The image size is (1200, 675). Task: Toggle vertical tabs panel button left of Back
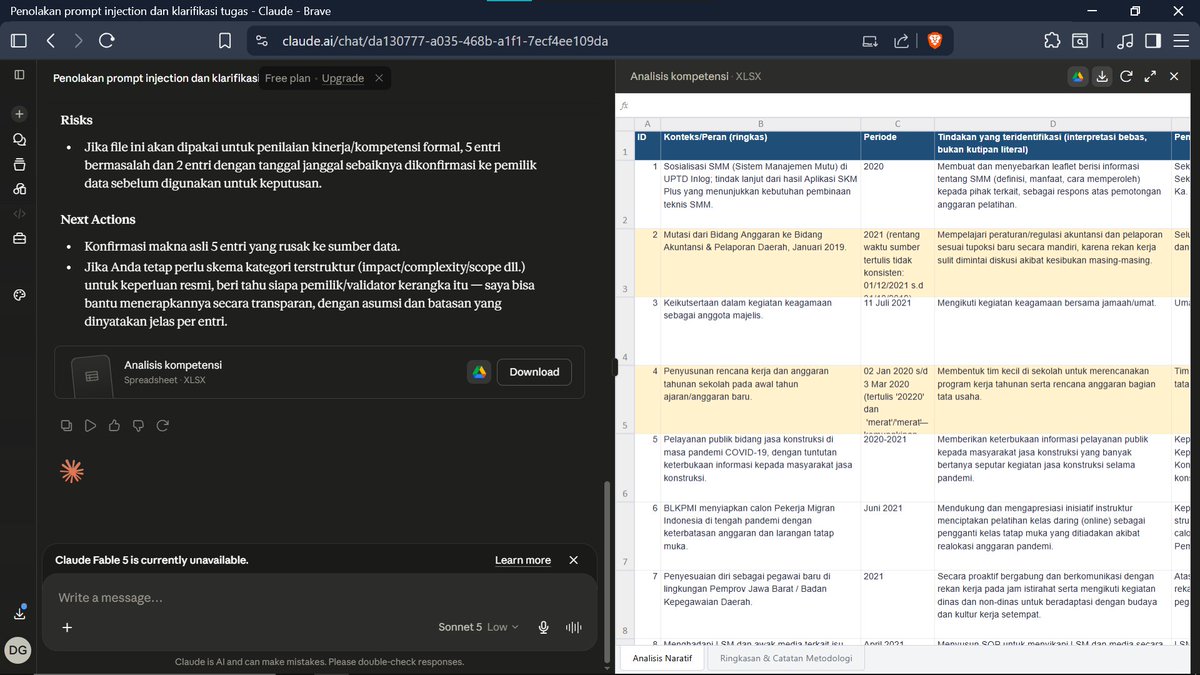(x=19, y=41)
